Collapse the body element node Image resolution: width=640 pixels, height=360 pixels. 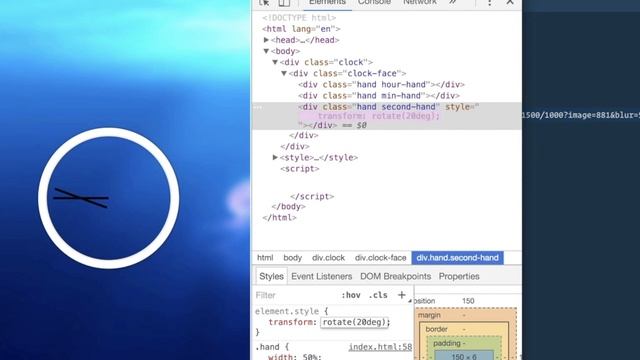(266, 51)
